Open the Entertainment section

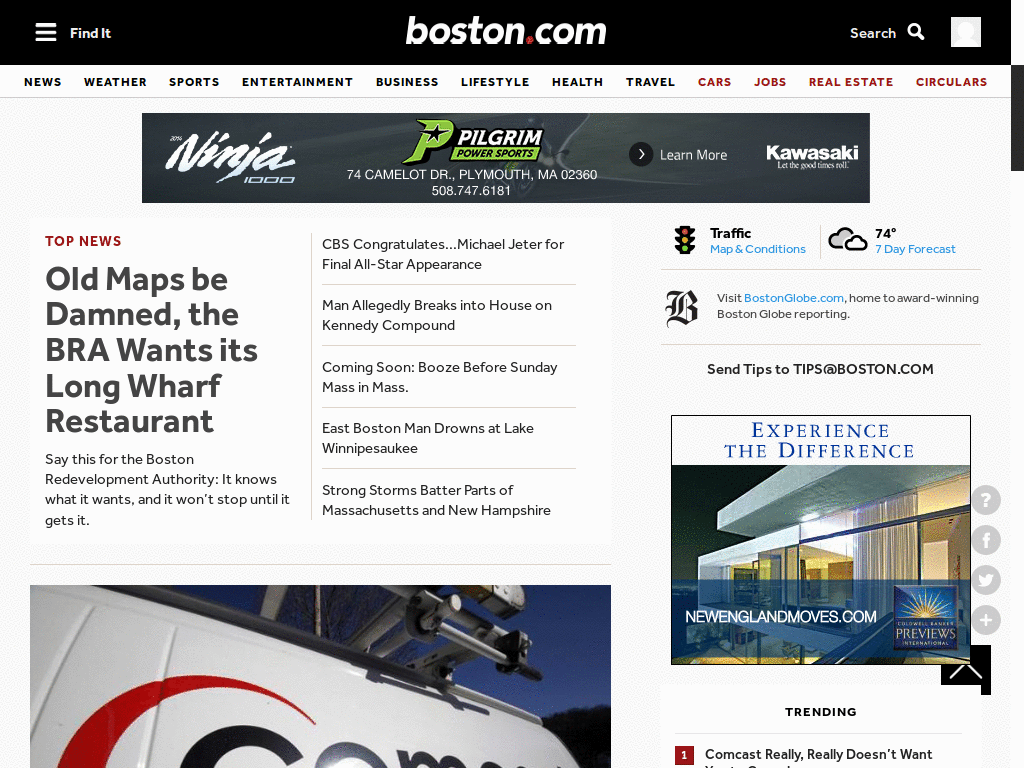click(297, 82)
